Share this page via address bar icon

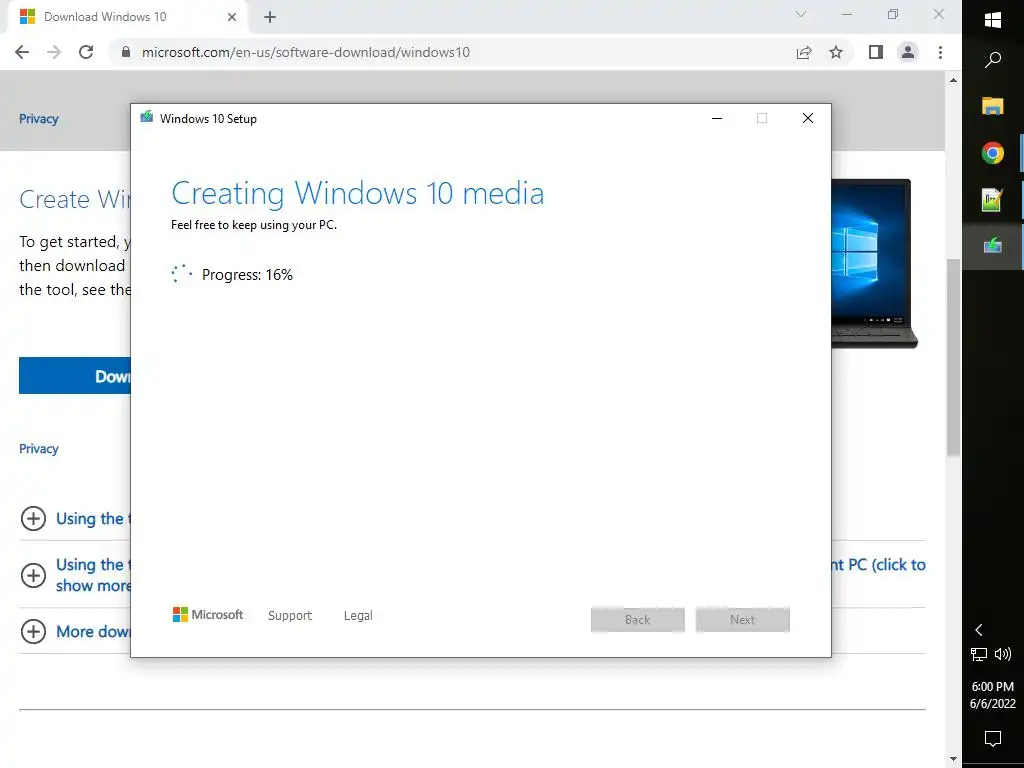coord(804,52)
